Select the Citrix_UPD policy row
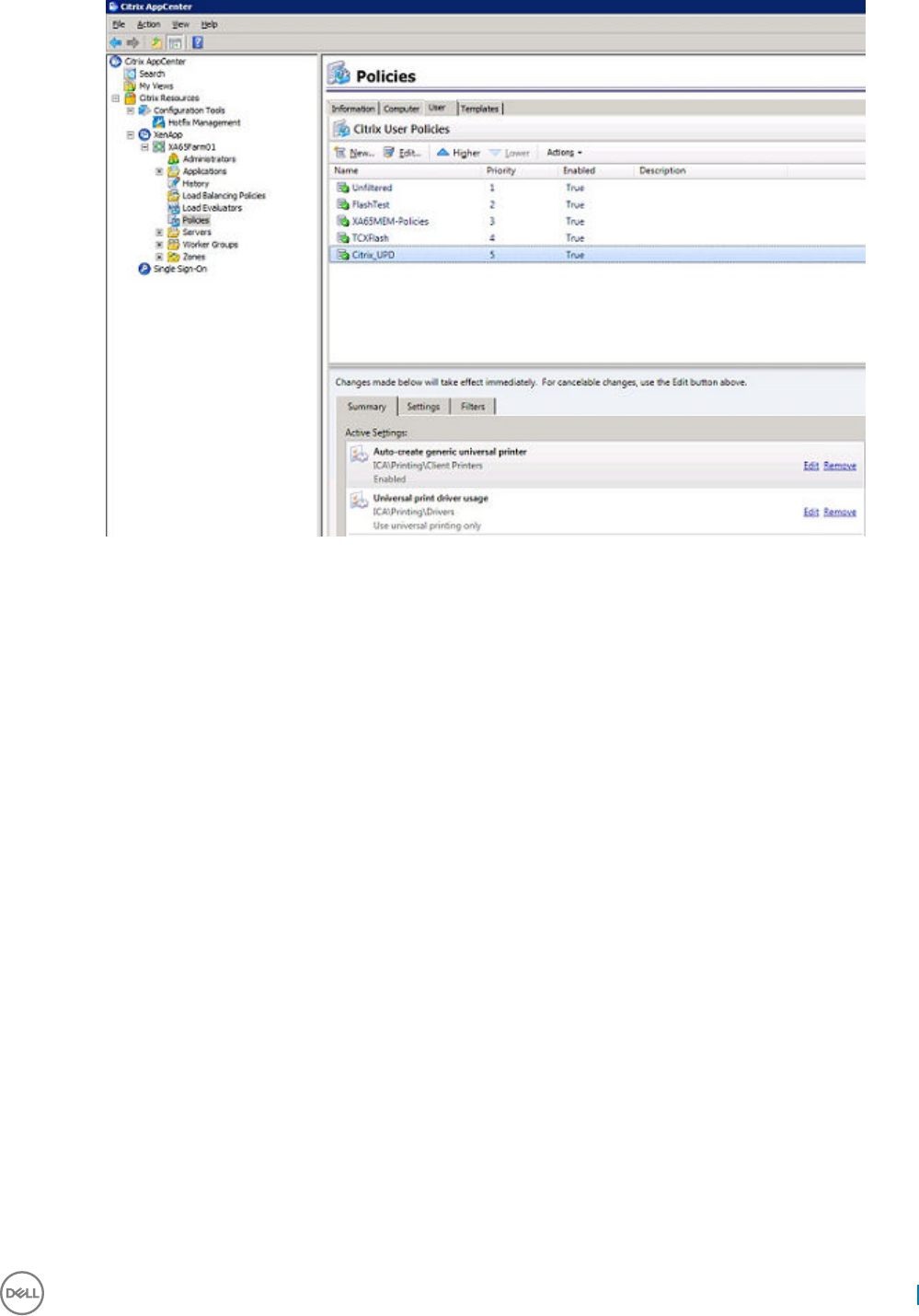 click(597, 255)
